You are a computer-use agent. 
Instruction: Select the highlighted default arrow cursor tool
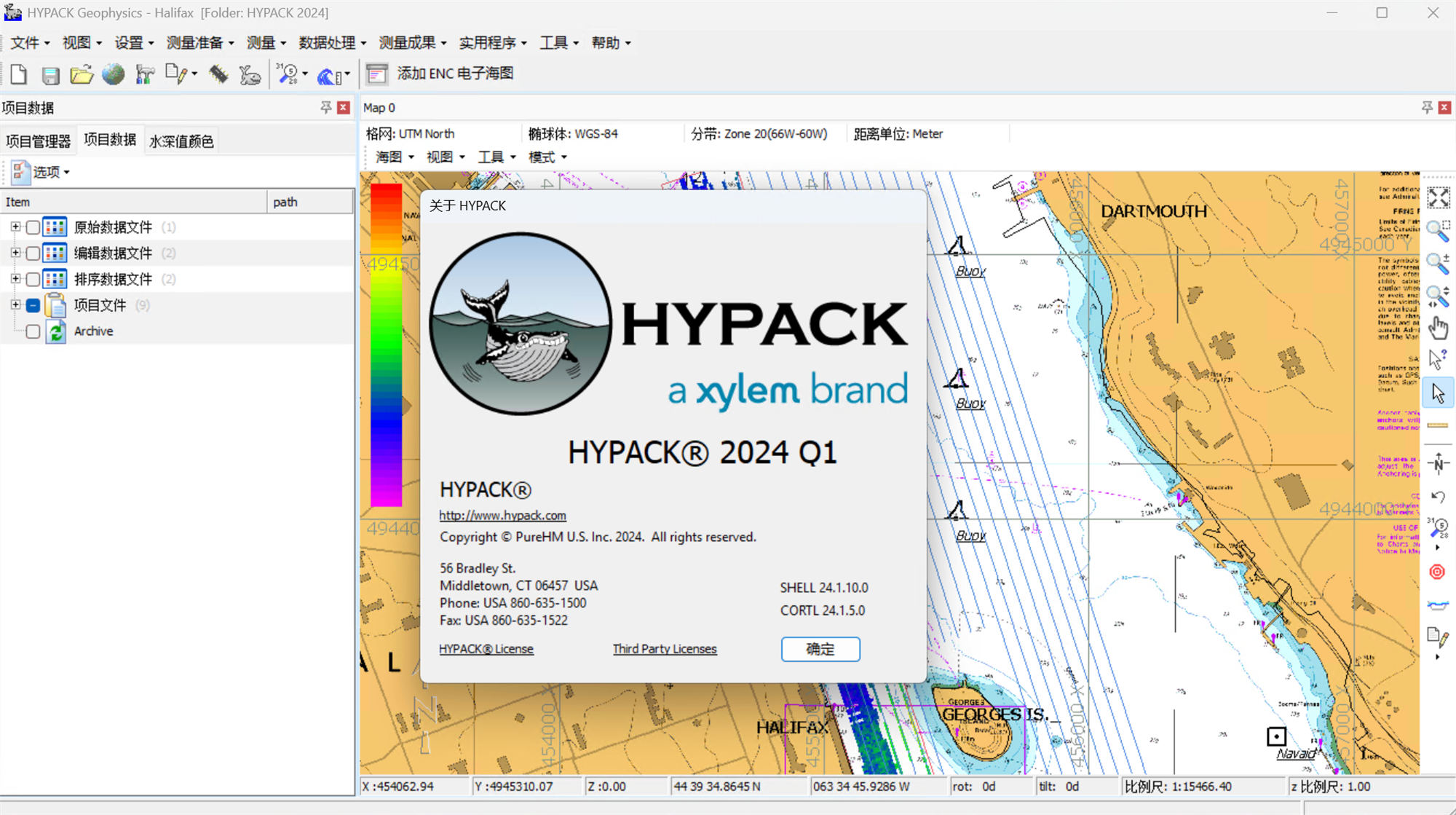1438,393
